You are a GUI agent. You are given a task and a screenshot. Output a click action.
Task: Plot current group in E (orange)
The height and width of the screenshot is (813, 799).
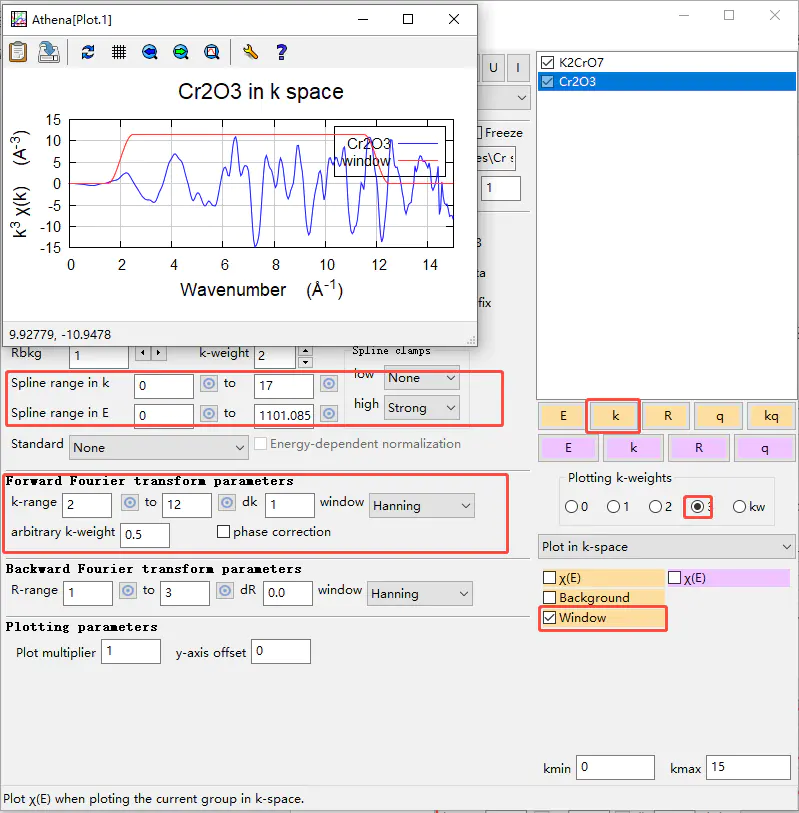563,415
